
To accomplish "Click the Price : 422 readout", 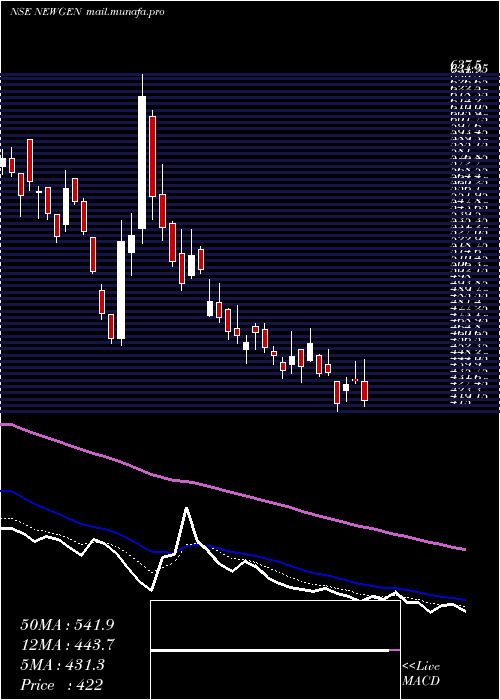I will coord(62,685).
